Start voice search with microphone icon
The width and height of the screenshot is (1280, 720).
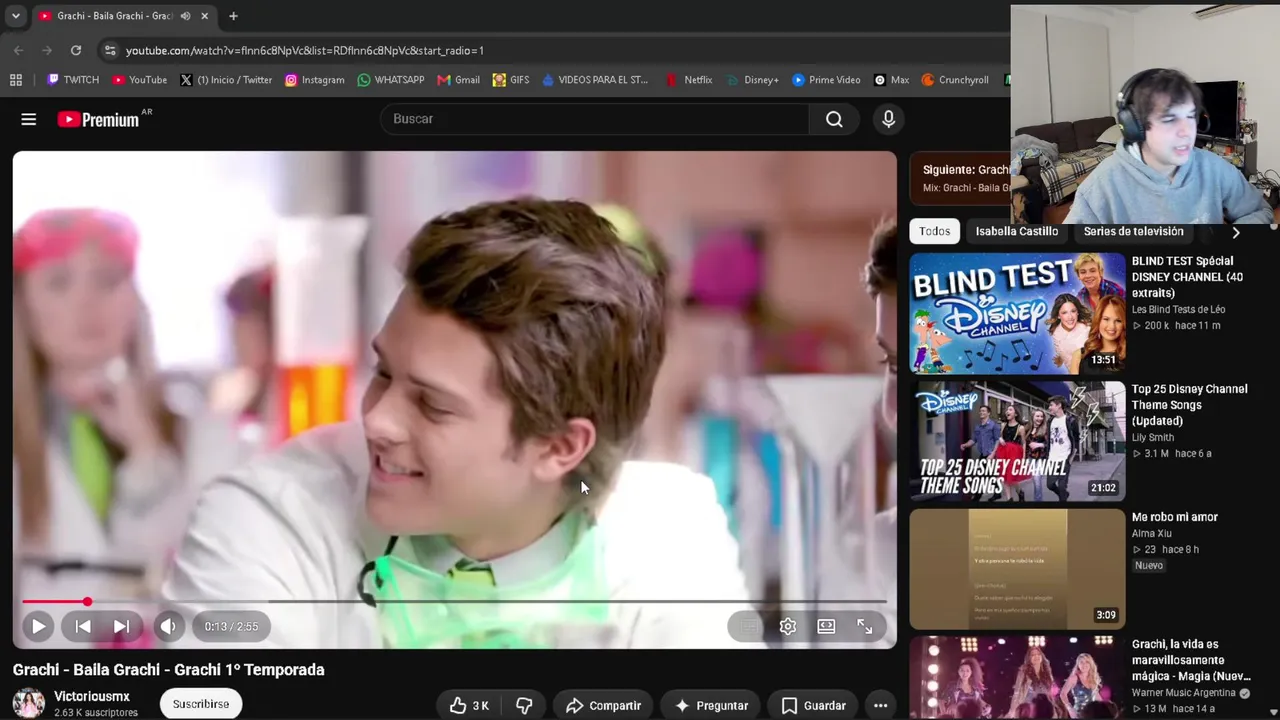(888, 119)
